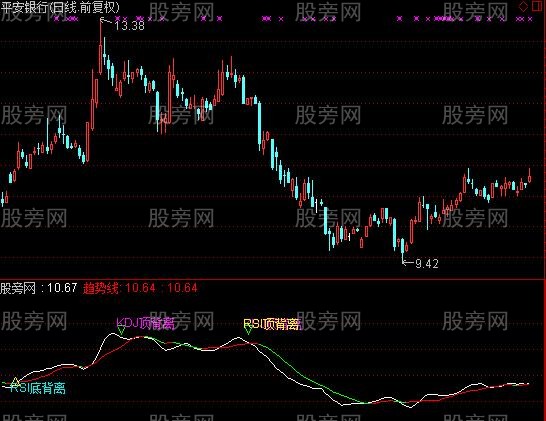Click the last candlestick on the right
546x421 pixels.
coord(530,176)
